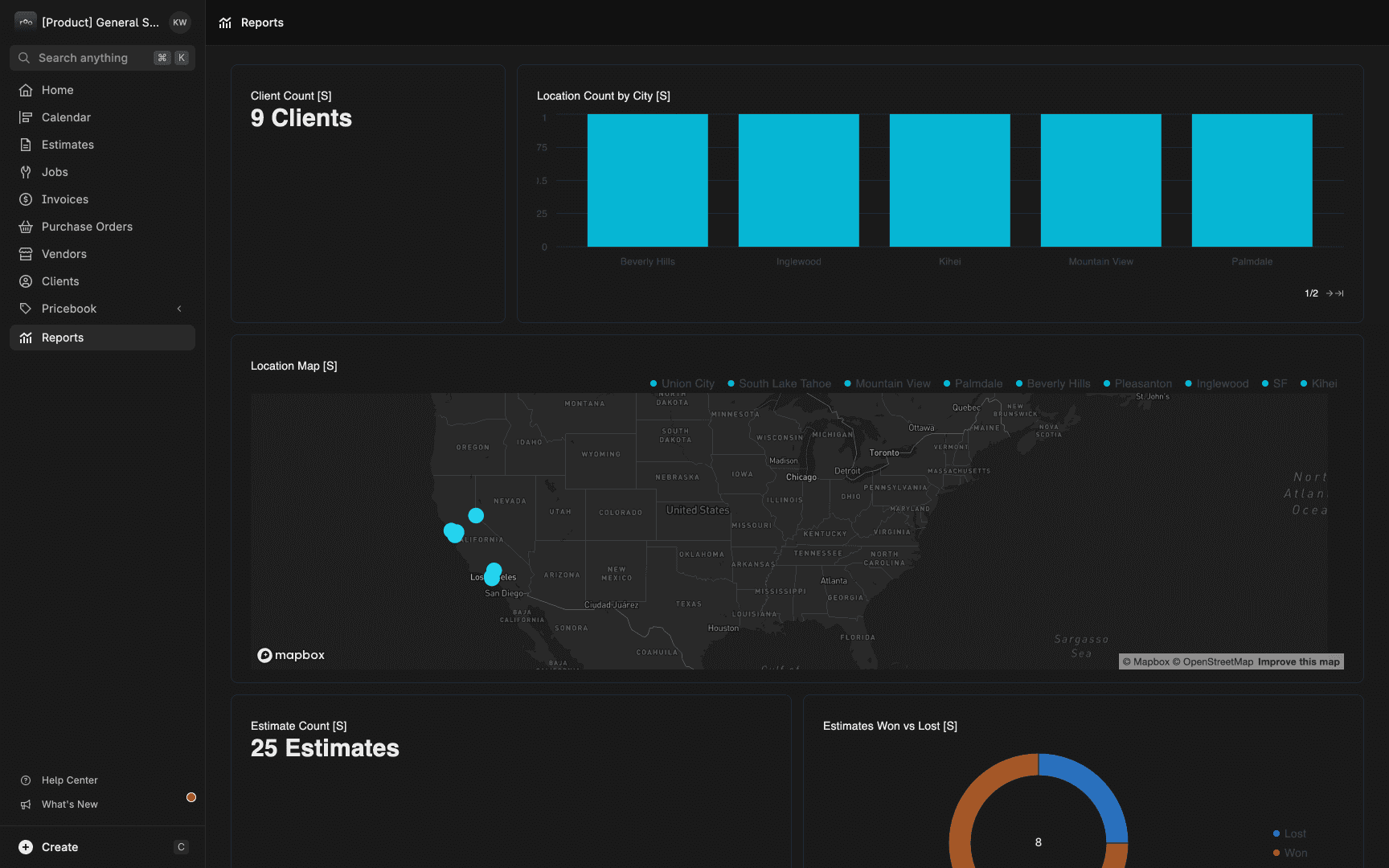Open Help Center via the question mark icon
This screenshot has width=1389, height=868.
tap(25, 780)
